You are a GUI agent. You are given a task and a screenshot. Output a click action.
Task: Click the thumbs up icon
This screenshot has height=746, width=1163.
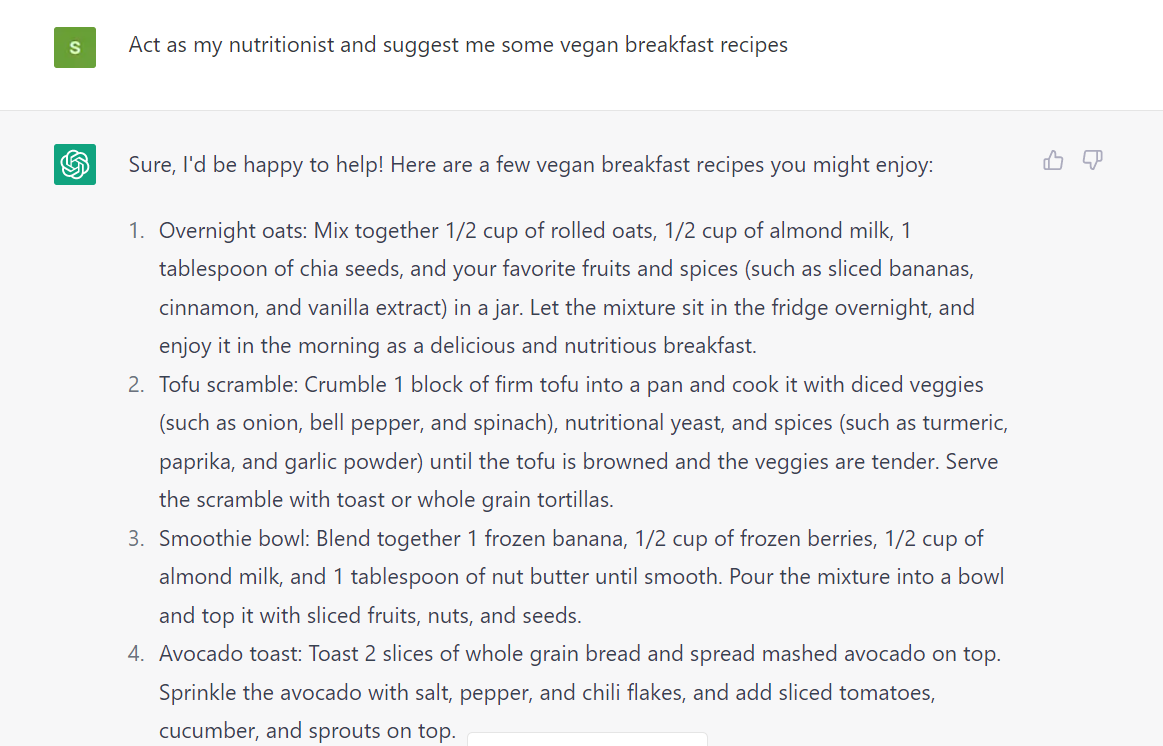1053,160
